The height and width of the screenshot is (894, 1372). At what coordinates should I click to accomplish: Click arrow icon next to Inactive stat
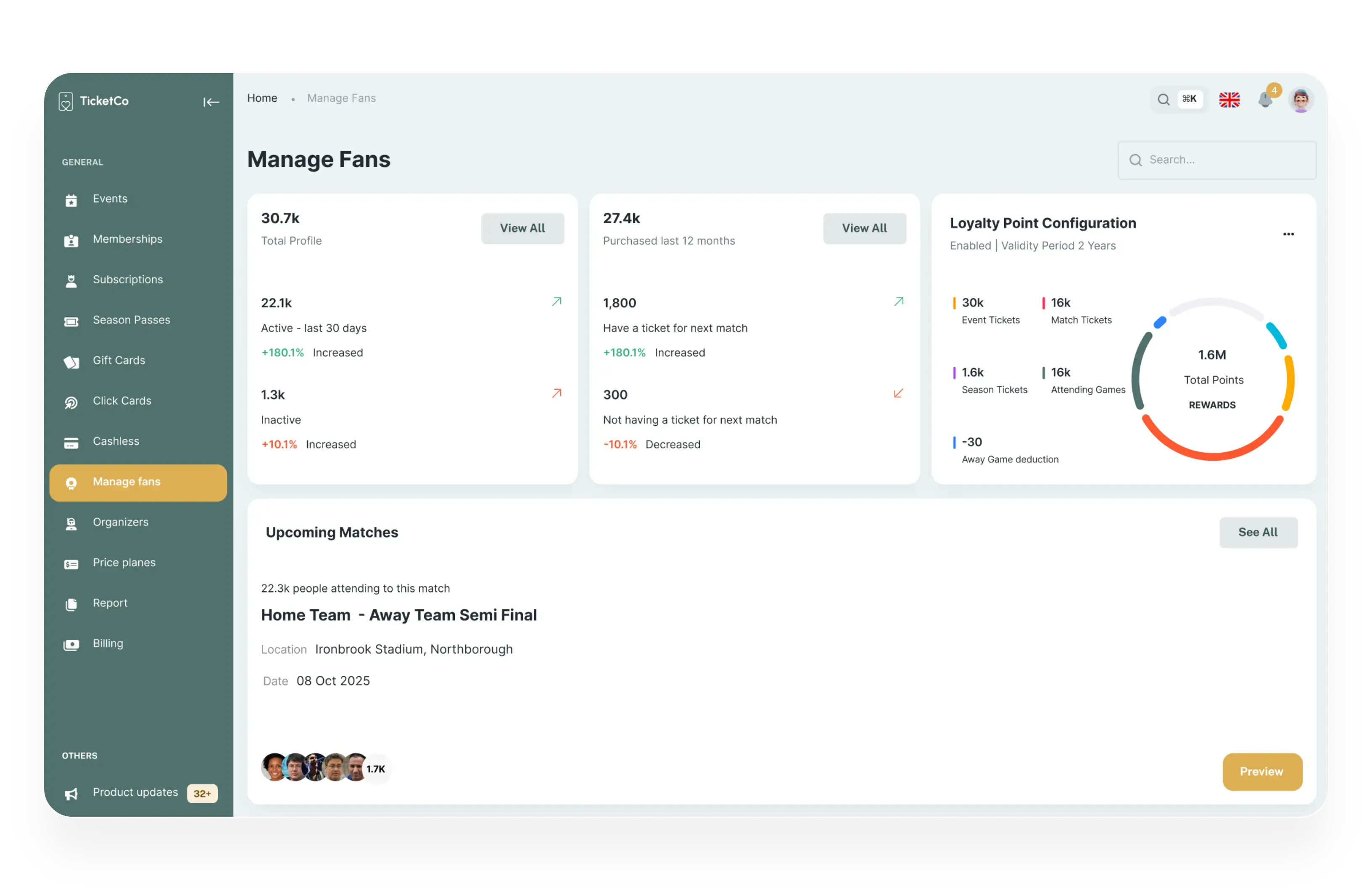click(556, 394)
